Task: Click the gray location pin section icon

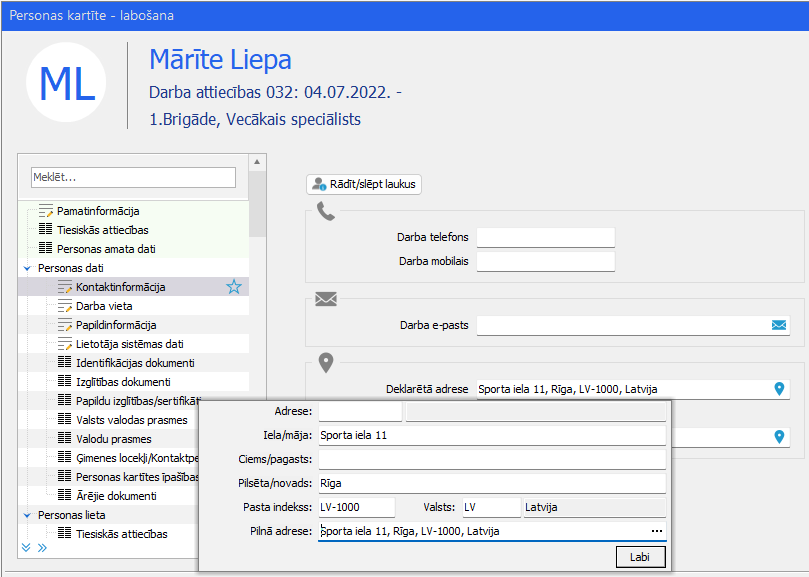Action: click(326, 363)
